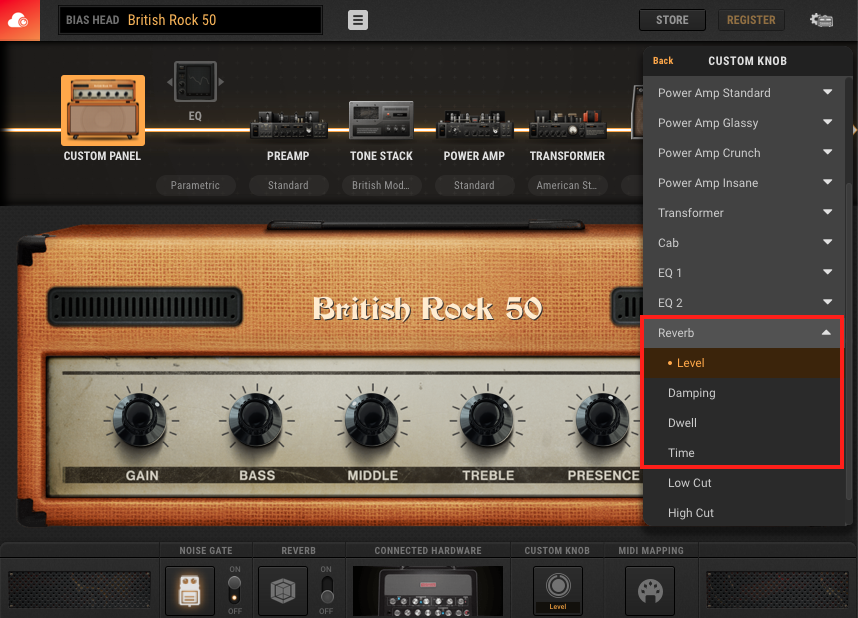The image size is (858, 618).
Task: Click the Custom Knob Level icon
Action: (x=557, y=590)
